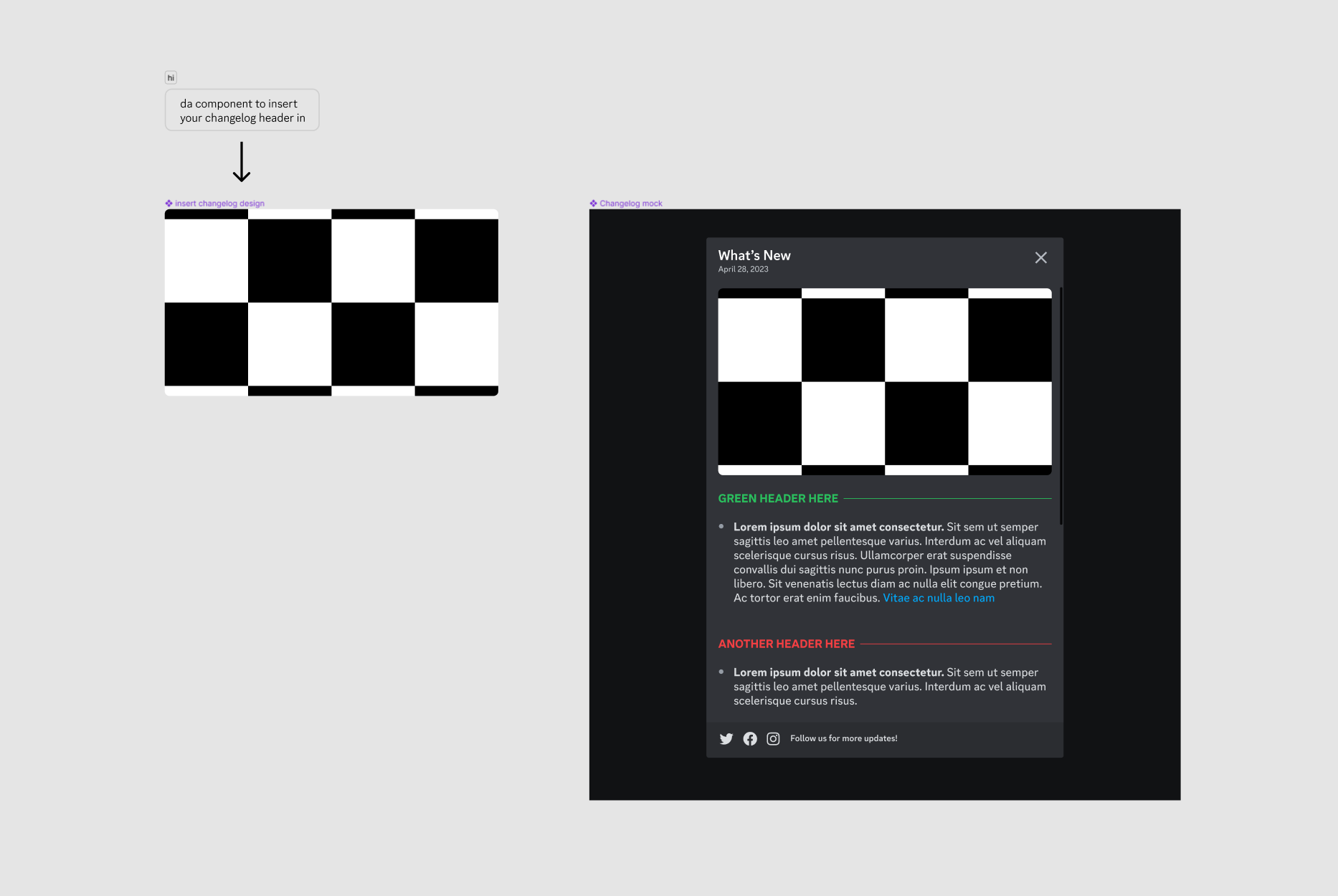Click the 'April 28, 2023' date text
Screen dimensions: 1338x896
pyautogui.click(x=743, y=270)
